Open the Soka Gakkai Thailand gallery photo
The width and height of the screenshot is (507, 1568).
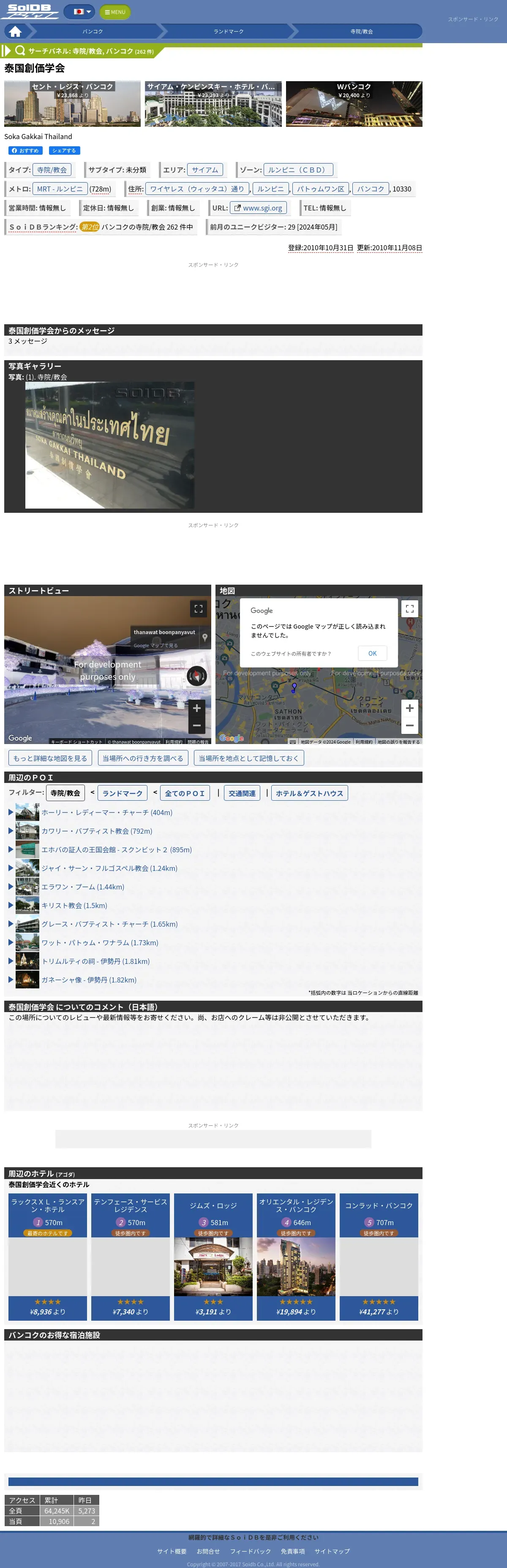[x=109, y=445]
